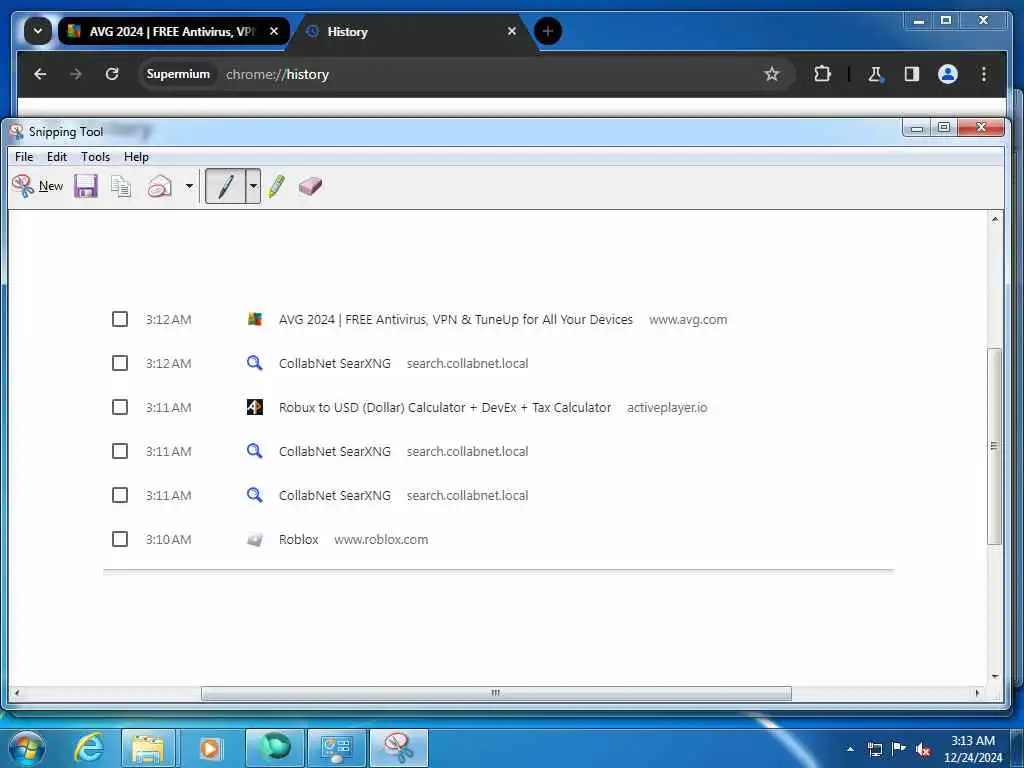Open a new browser tab
The image size is (1024, 768).
tap(548, 31)
